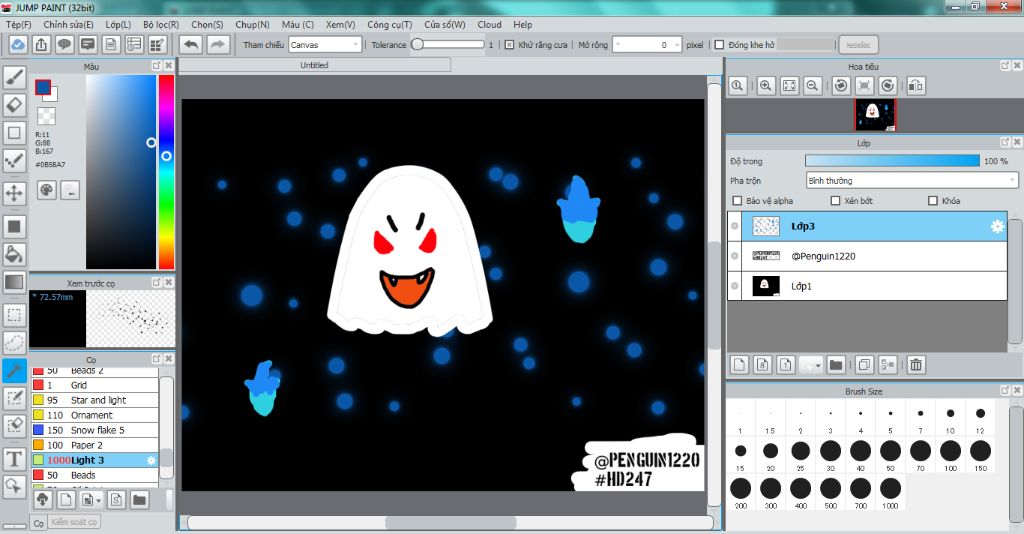
Task: Select the Select Pen tool
Action: coord(14,398)
